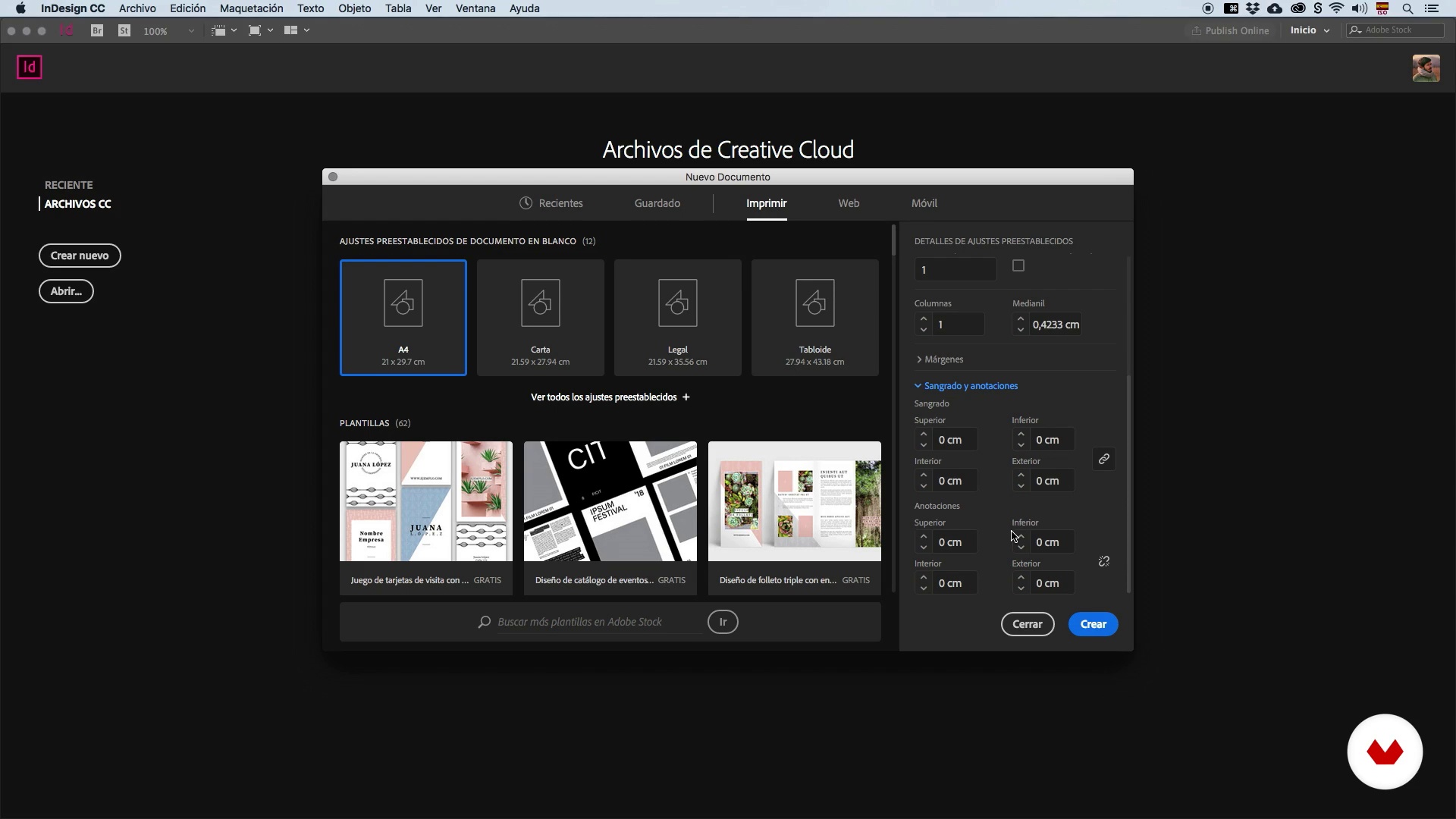Image resolution: width=1456 pixels, height=819 pixels.
Task: Switch to the Recientes tab
Action: pos(551,203)
